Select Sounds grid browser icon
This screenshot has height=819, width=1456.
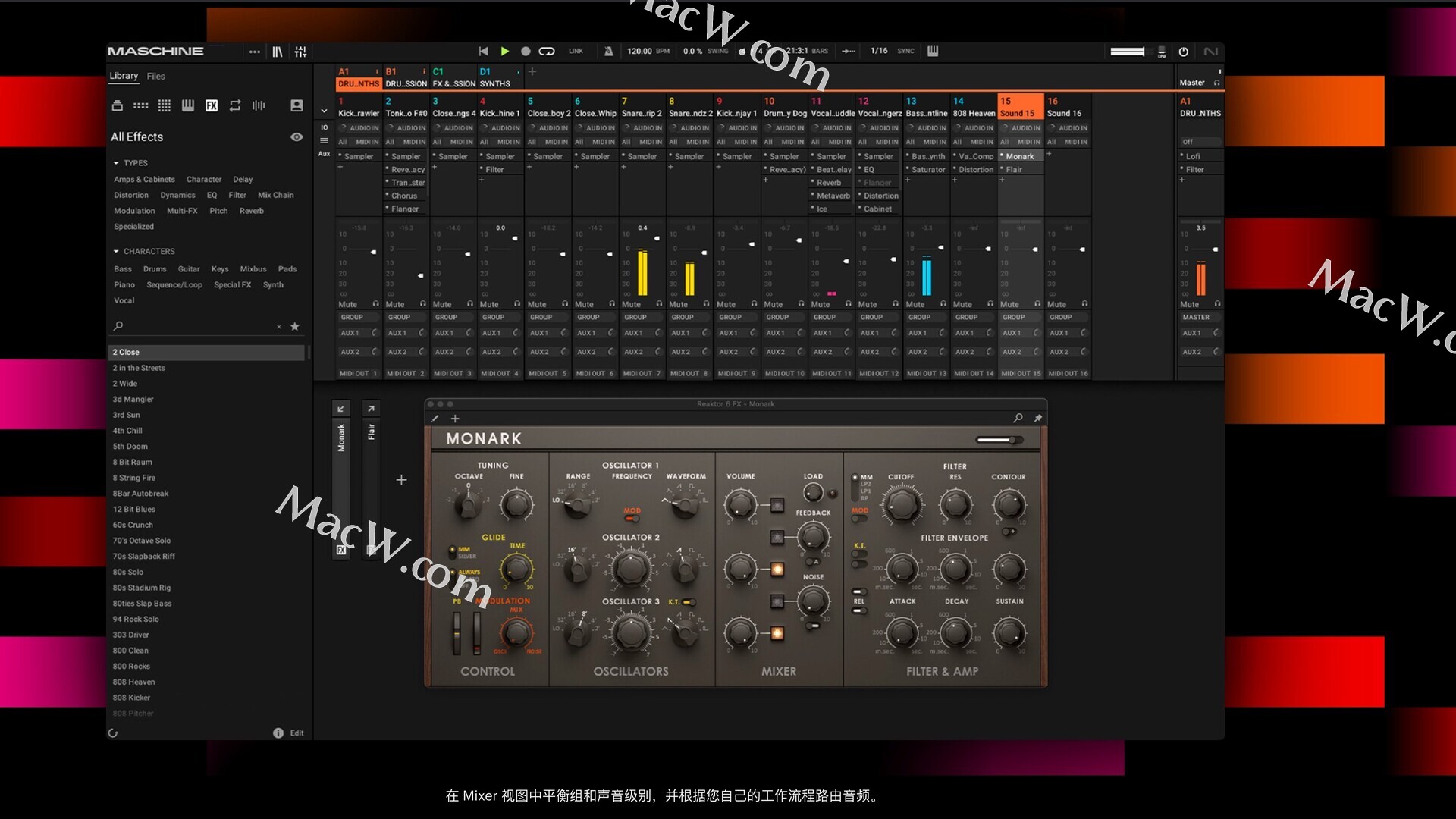(x=165, y=105)
